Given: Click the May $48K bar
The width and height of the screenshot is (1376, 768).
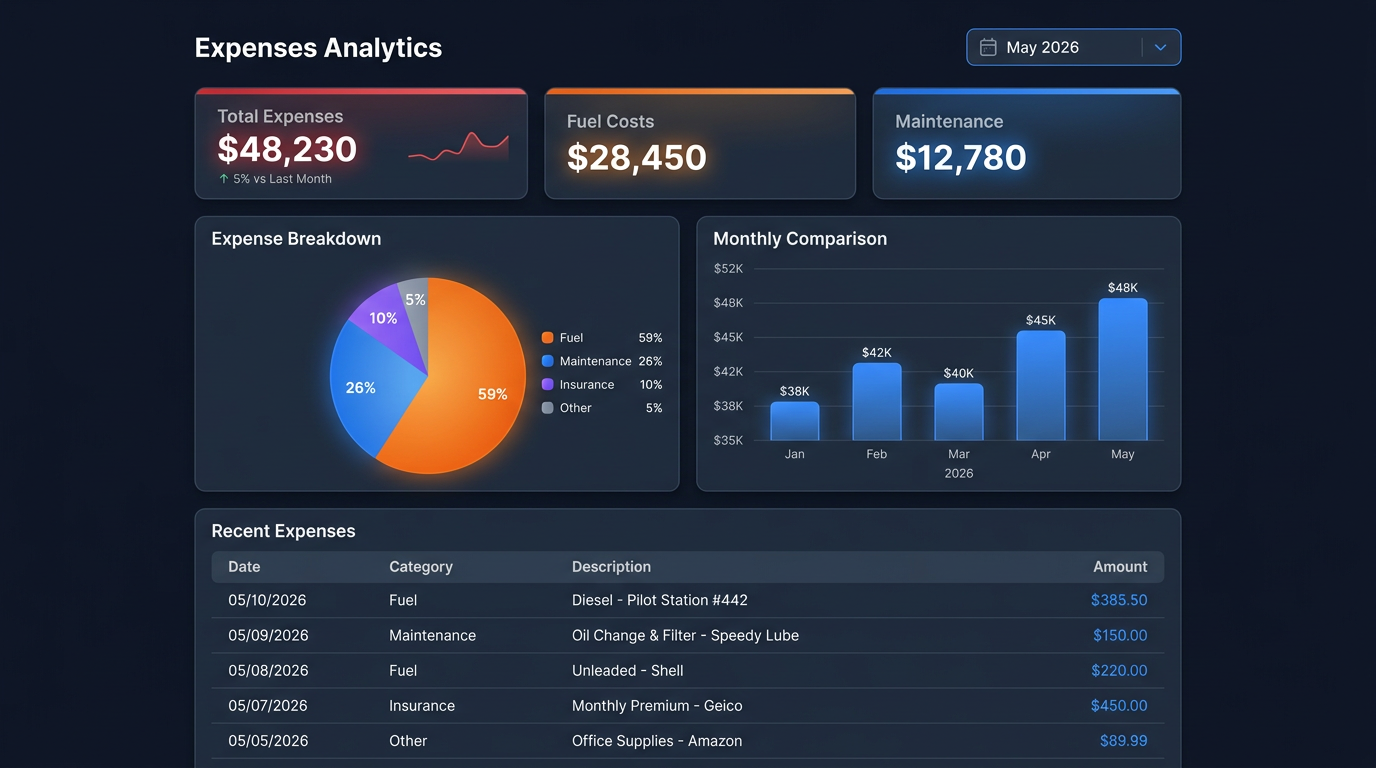Looking at the screenshot, I should click(1123, 369).
